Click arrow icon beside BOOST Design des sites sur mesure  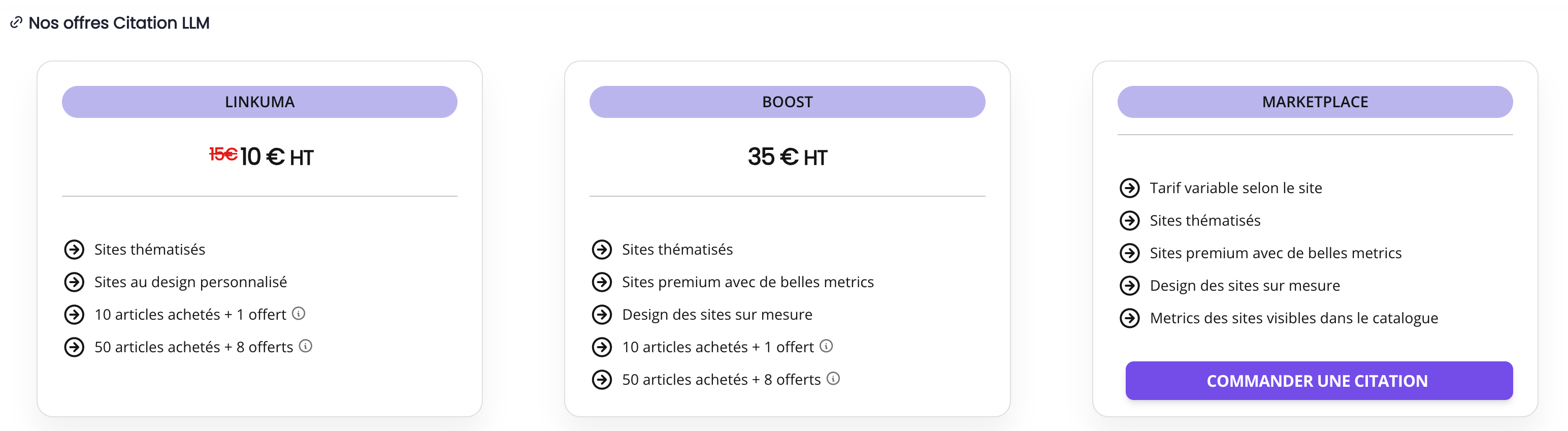tap(602, 314)
